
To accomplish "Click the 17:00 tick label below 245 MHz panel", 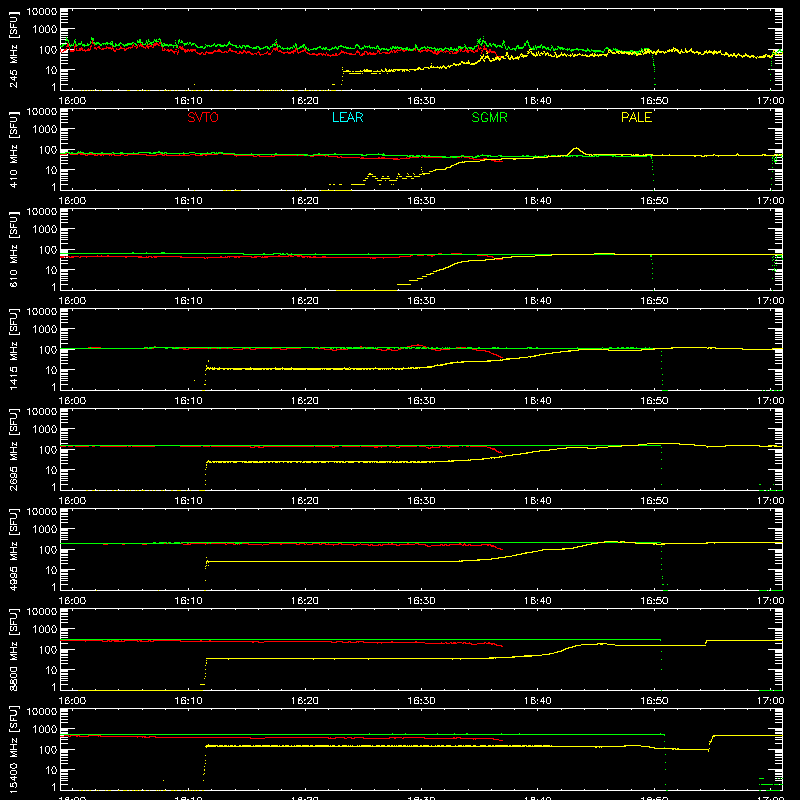I will tap(770, 101).
